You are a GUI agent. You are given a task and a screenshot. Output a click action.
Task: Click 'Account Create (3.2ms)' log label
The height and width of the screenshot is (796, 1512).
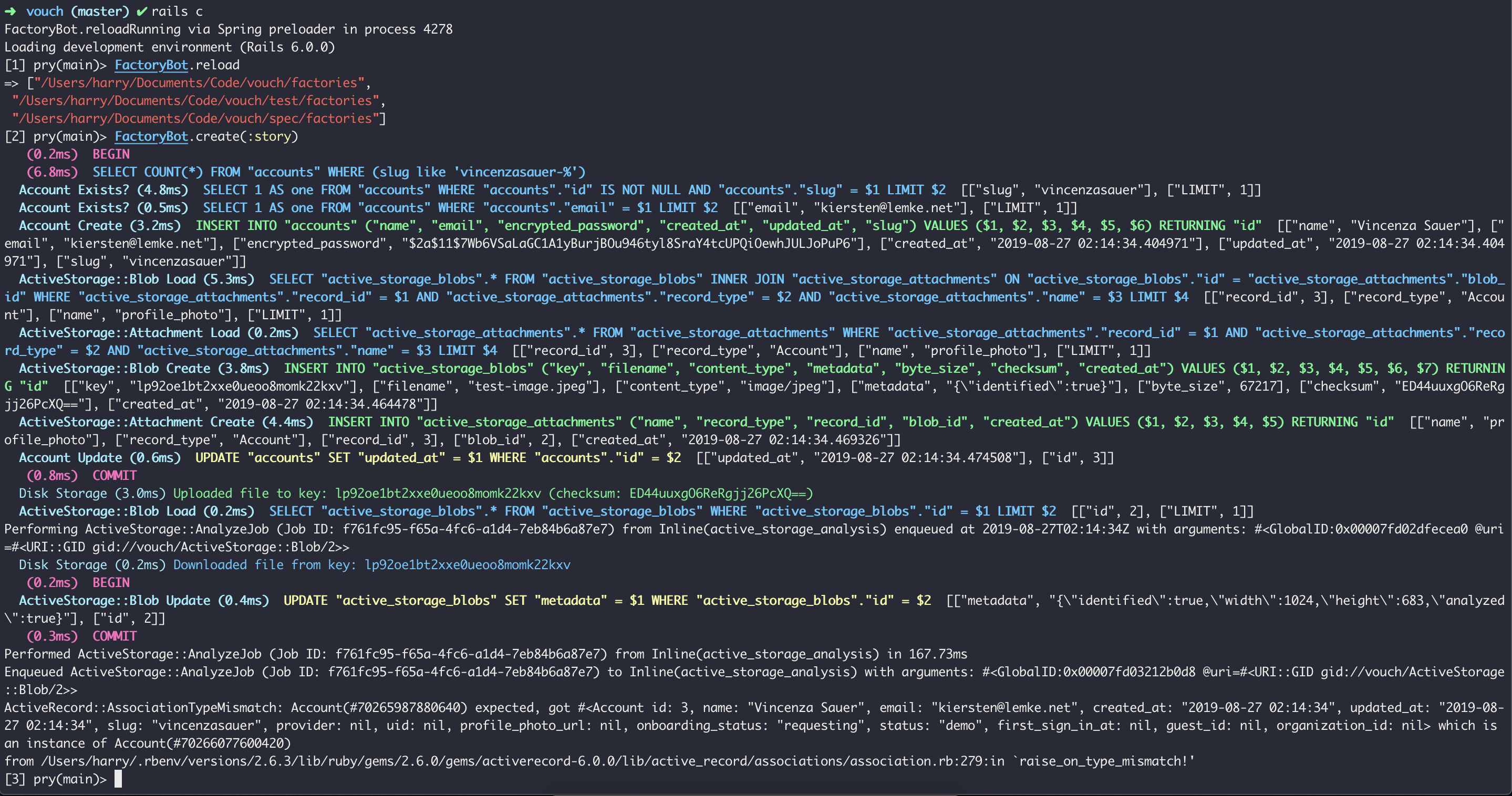point(100,225)
